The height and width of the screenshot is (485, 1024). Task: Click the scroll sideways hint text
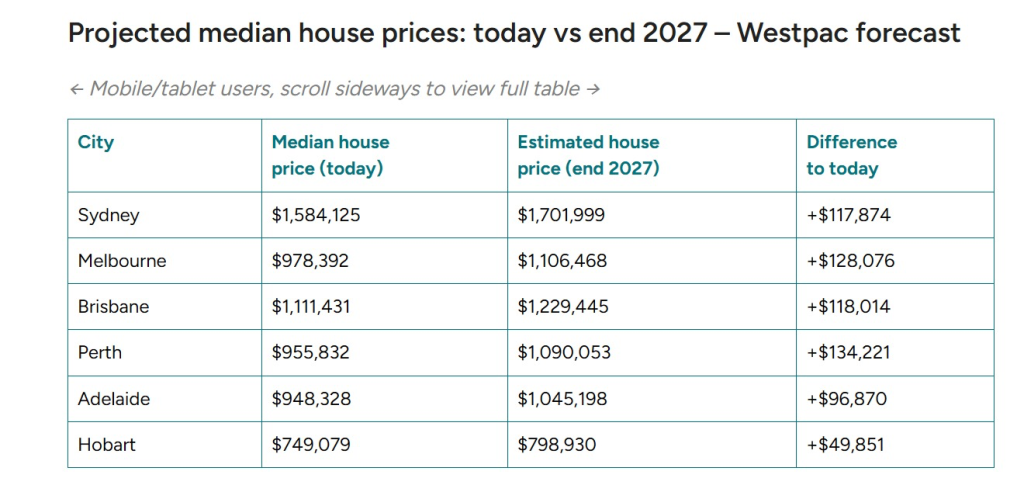334,89
